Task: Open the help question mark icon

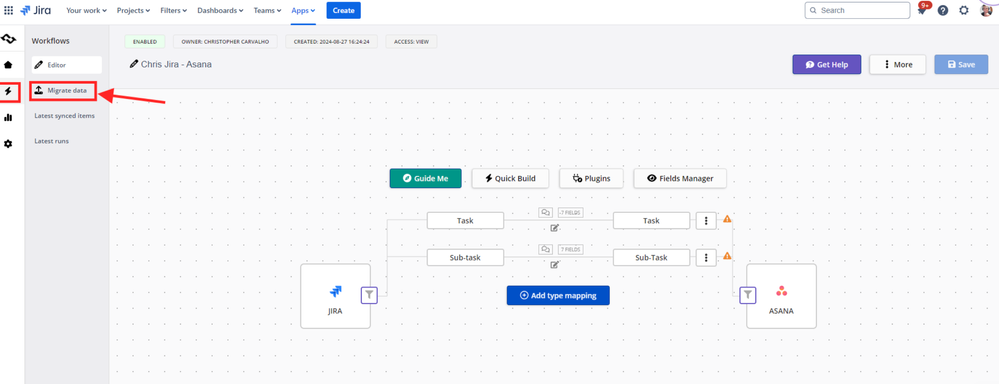Action: pos(943,10)
